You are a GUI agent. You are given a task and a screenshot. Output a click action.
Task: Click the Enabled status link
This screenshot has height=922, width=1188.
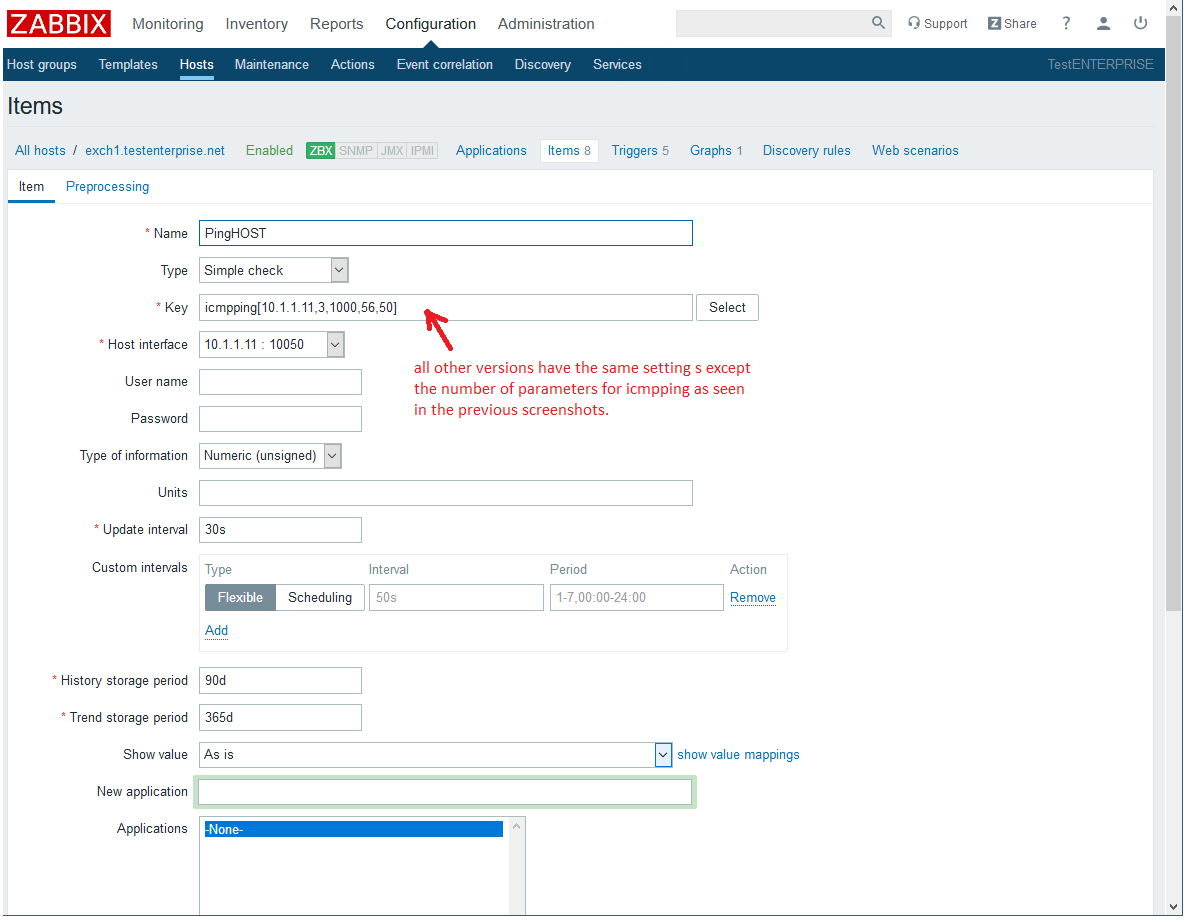(269, 151)
